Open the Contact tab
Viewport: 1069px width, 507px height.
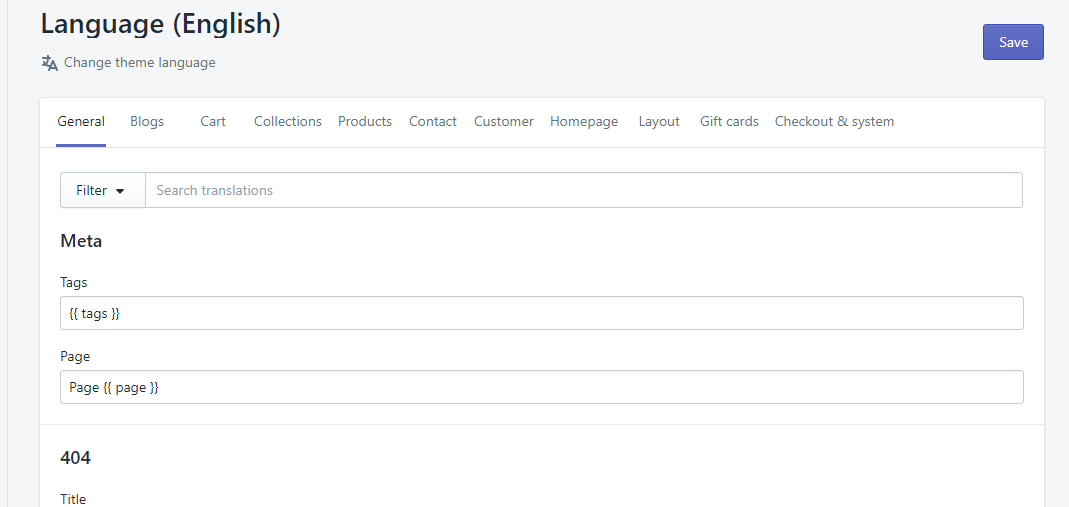point(433,122)
